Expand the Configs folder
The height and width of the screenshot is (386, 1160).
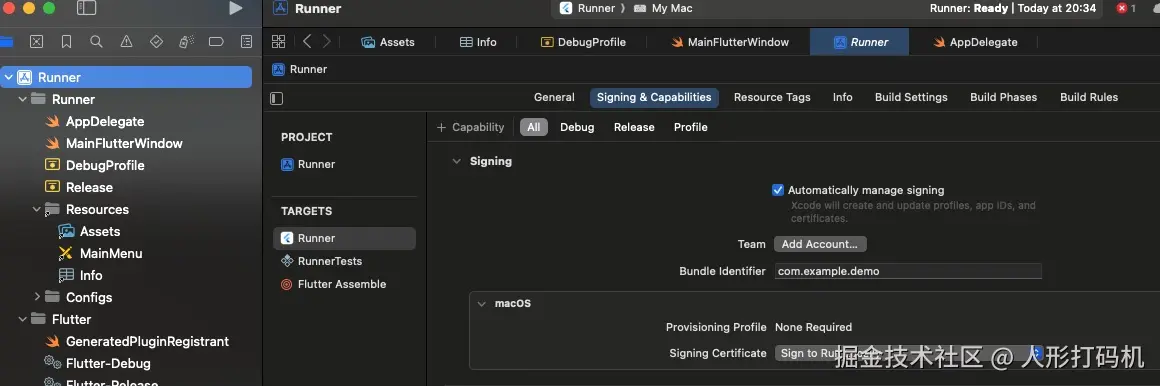37,297
